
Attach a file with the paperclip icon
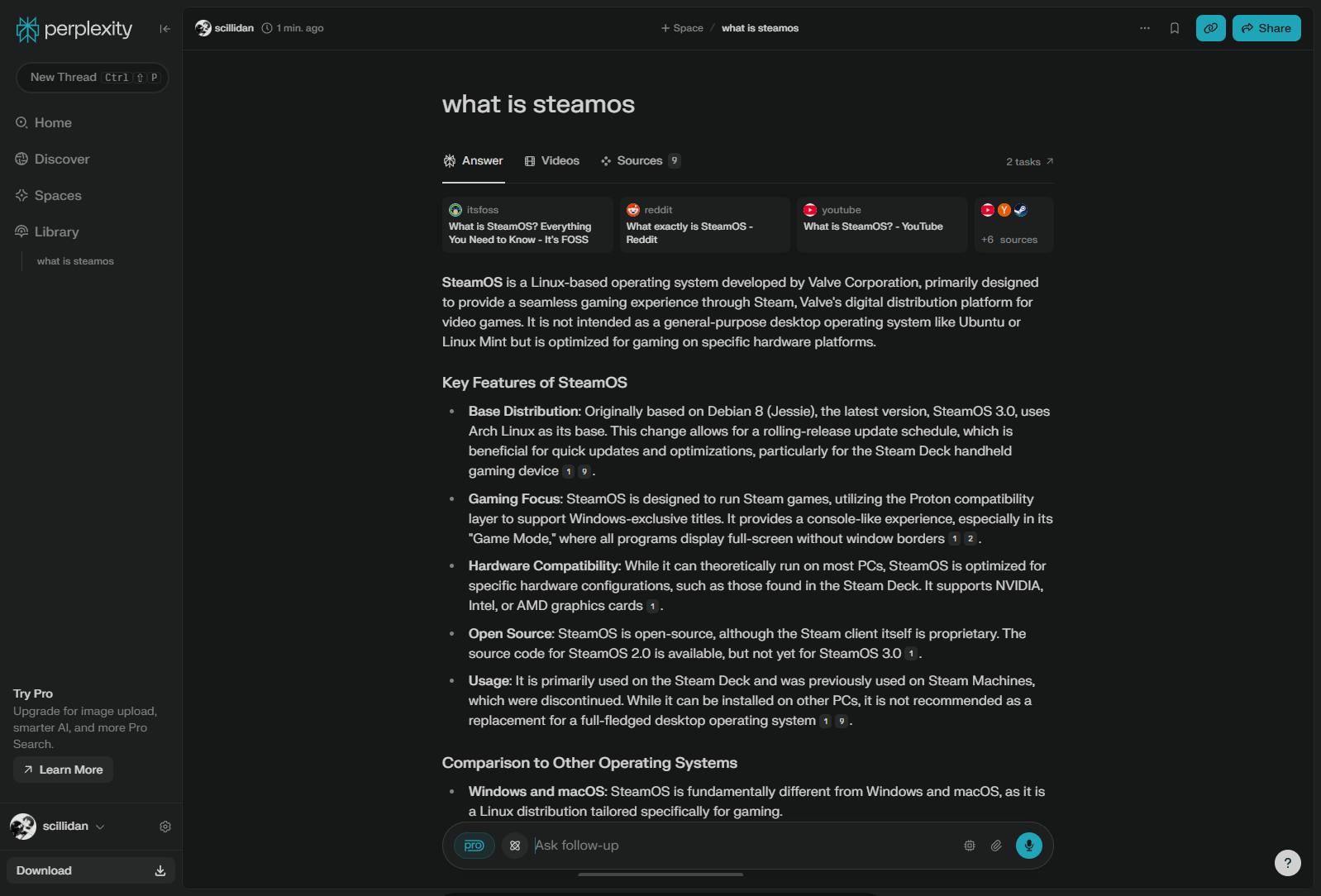tap(996, 846)
